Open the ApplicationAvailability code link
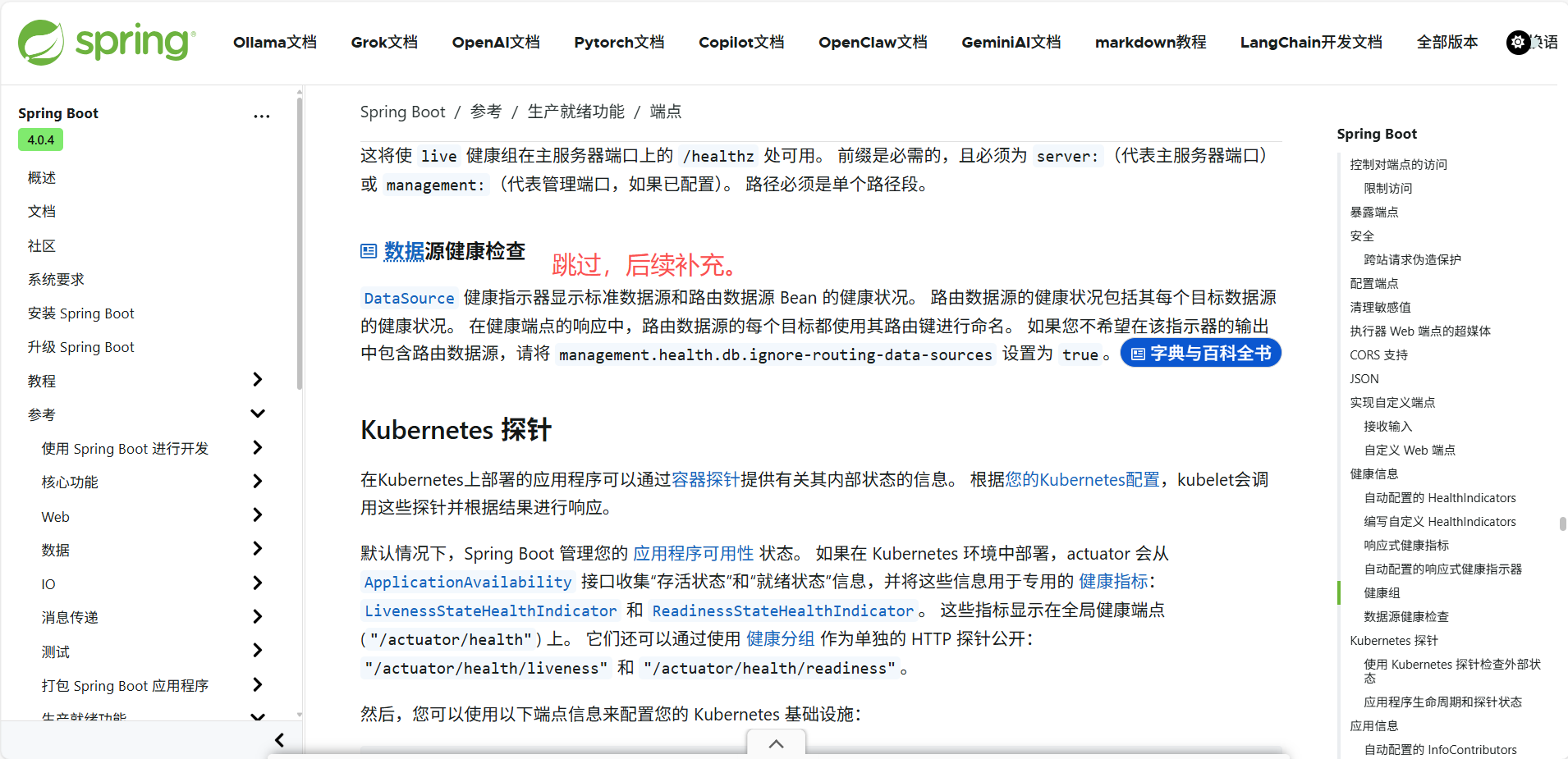Image resolution: width=1568 pixels, height=759 pixels. point(468,582)
